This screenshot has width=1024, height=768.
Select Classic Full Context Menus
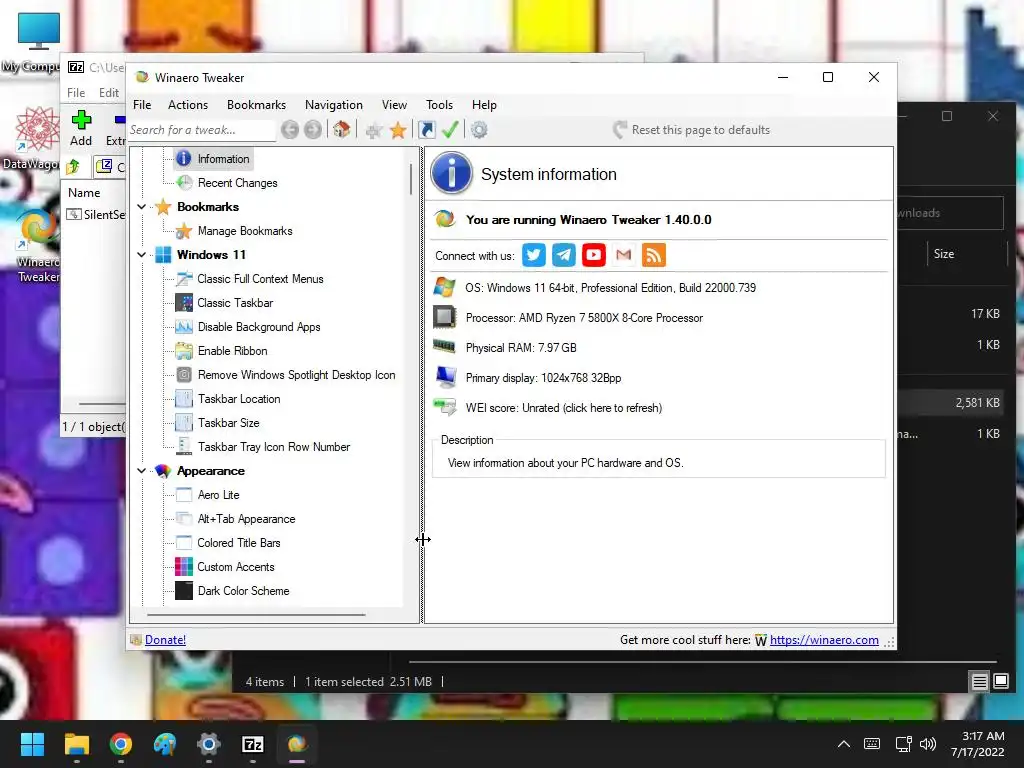coord(261,279)
